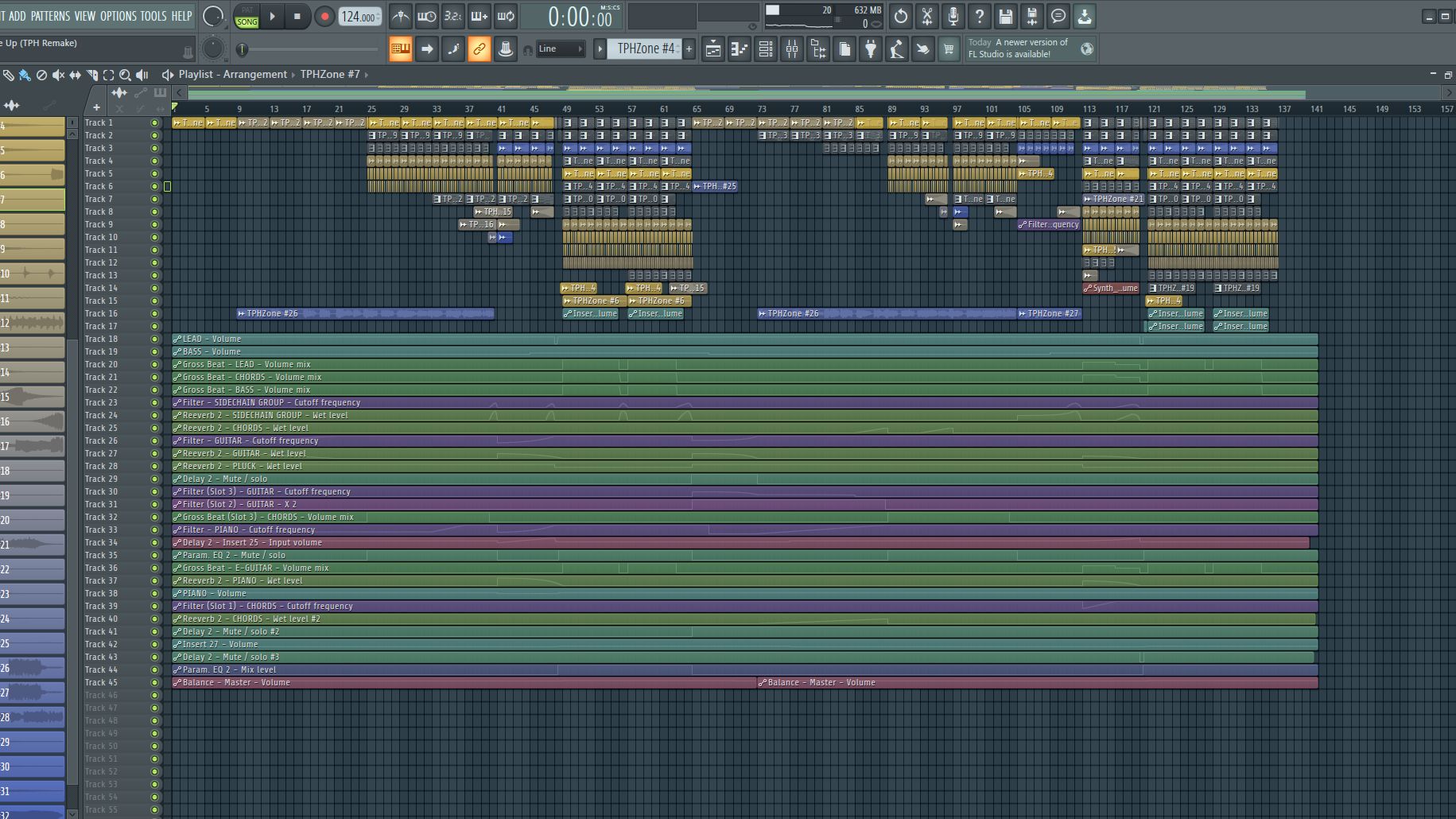Select the pencil draw tool in Playlist

point(8,75)
